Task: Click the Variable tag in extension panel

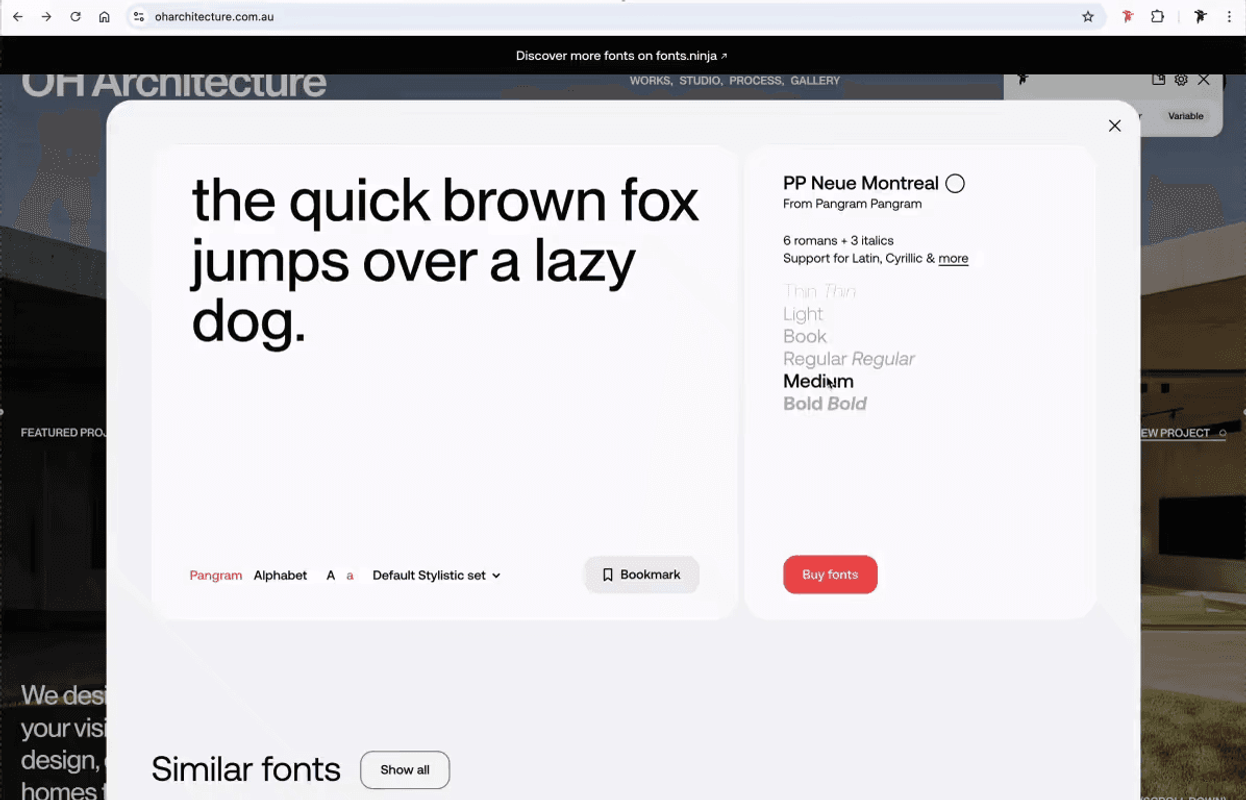Action: click(1186, 116)
